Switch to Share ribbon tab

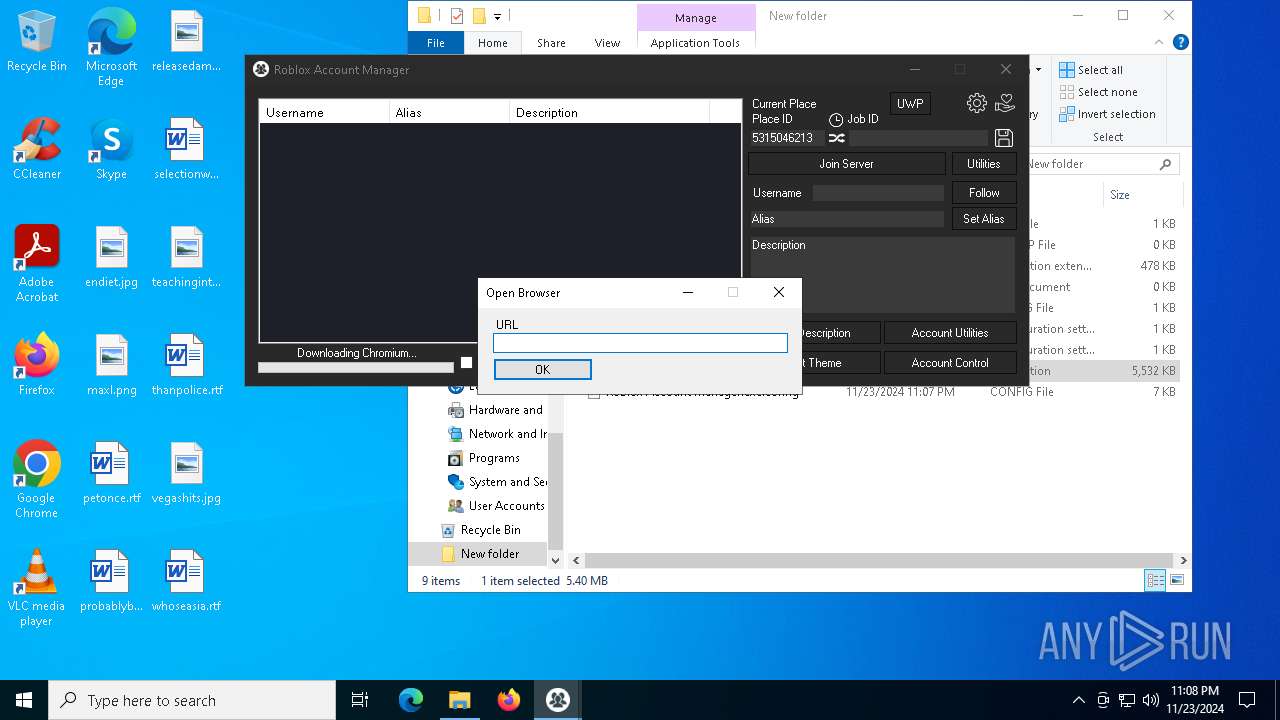pos(551,43)
